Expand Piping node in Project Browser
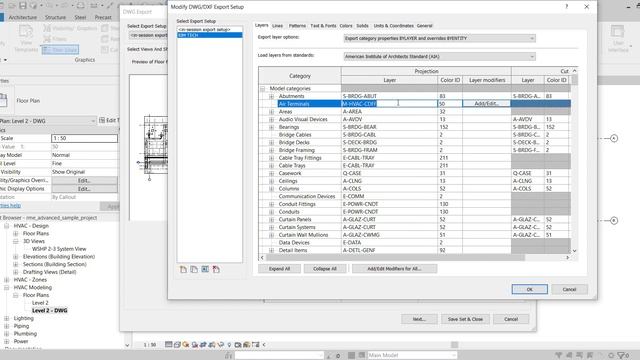 [x=7, y=326]
